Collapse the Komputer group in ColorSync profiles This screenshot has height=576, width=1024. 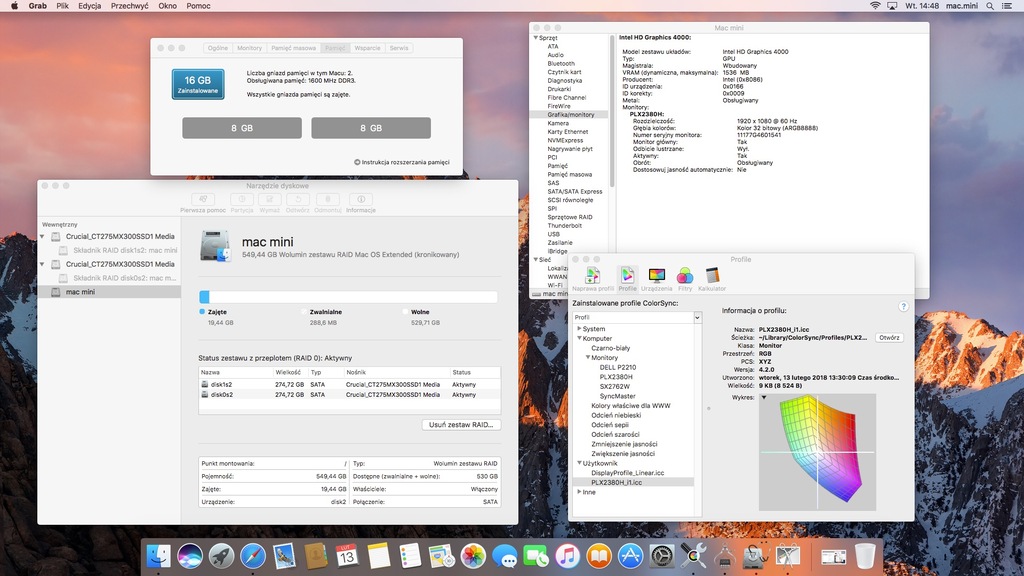coord(579,338)
